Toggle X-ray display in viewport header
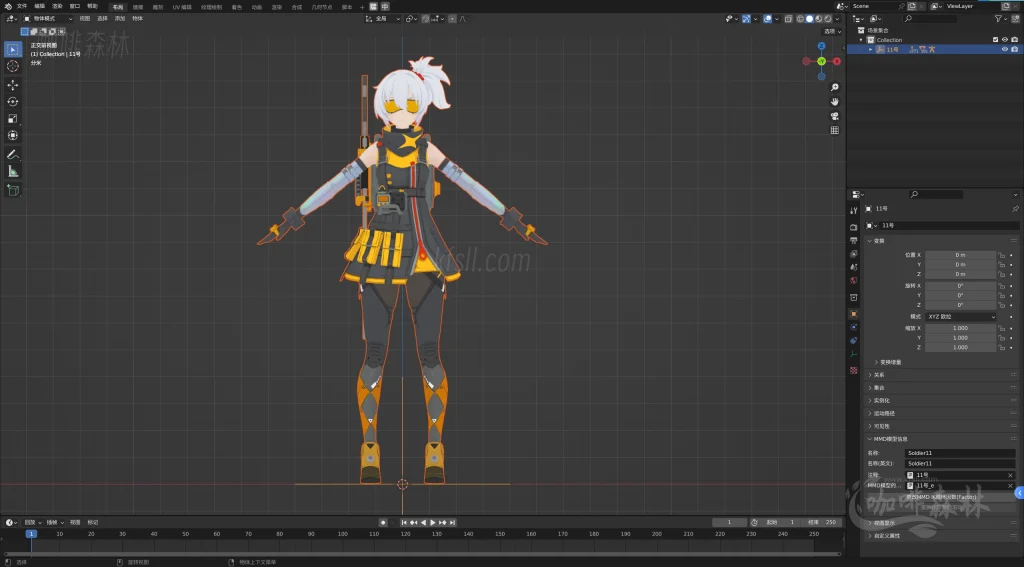 tap(788, 19)
